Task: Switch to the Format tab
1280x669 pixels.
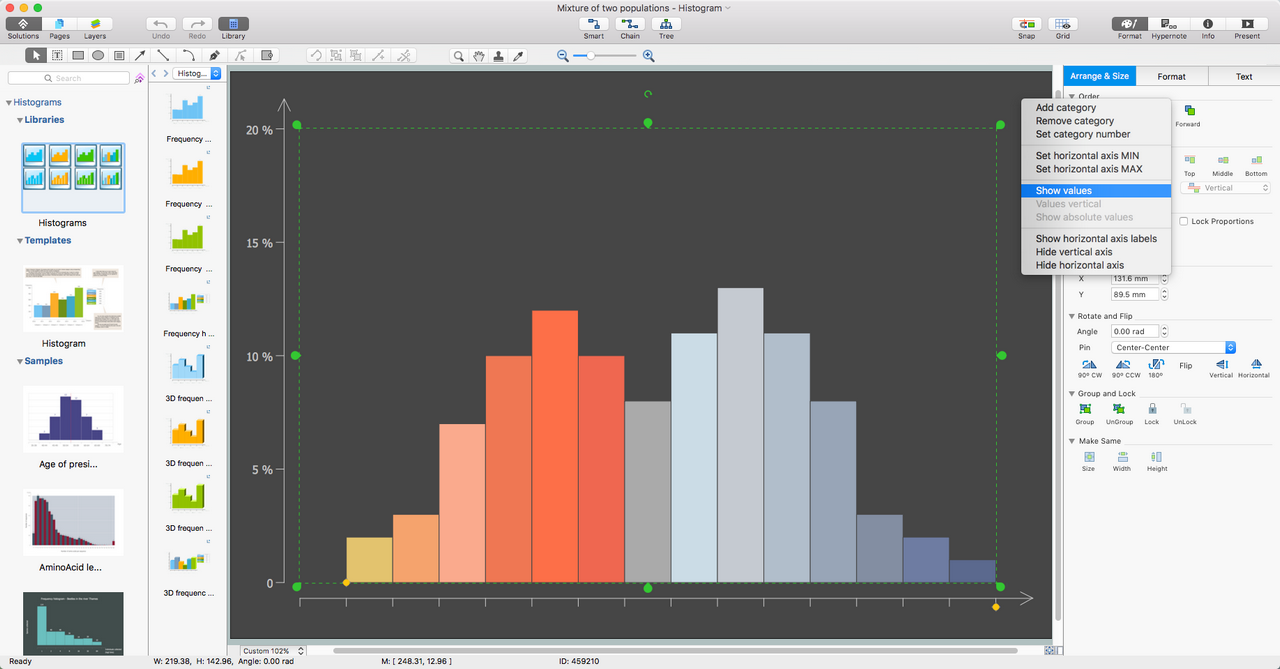Action: point(1171,76)
